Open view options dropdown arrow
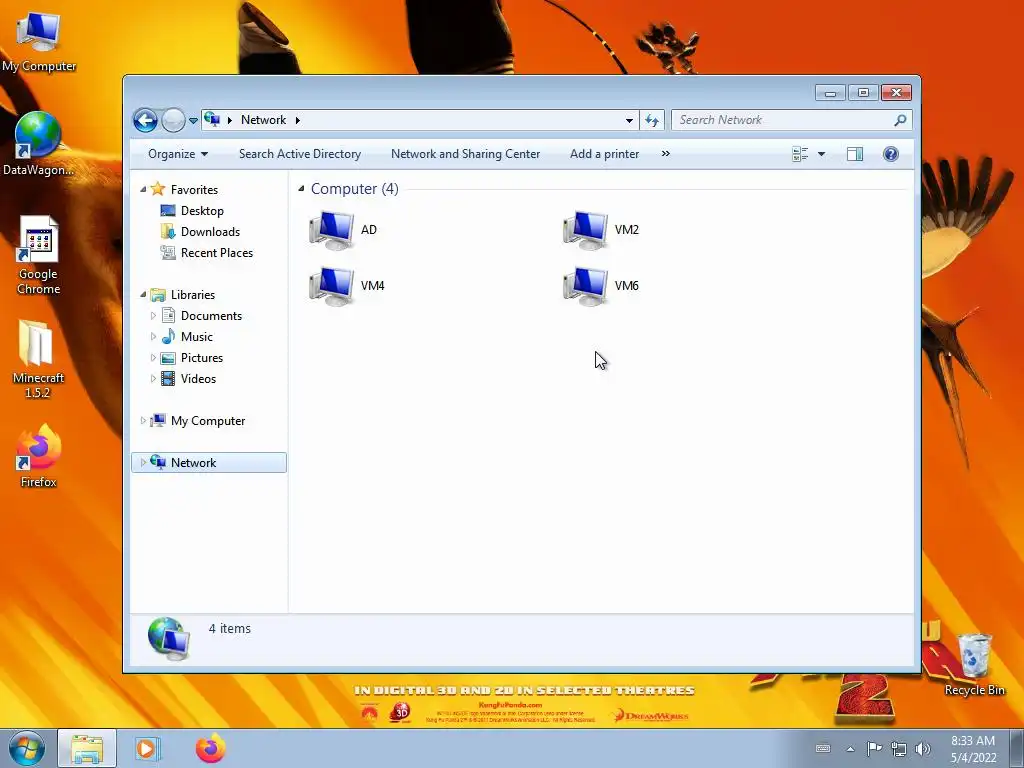The image size is (1024, 768). (822, 154)
